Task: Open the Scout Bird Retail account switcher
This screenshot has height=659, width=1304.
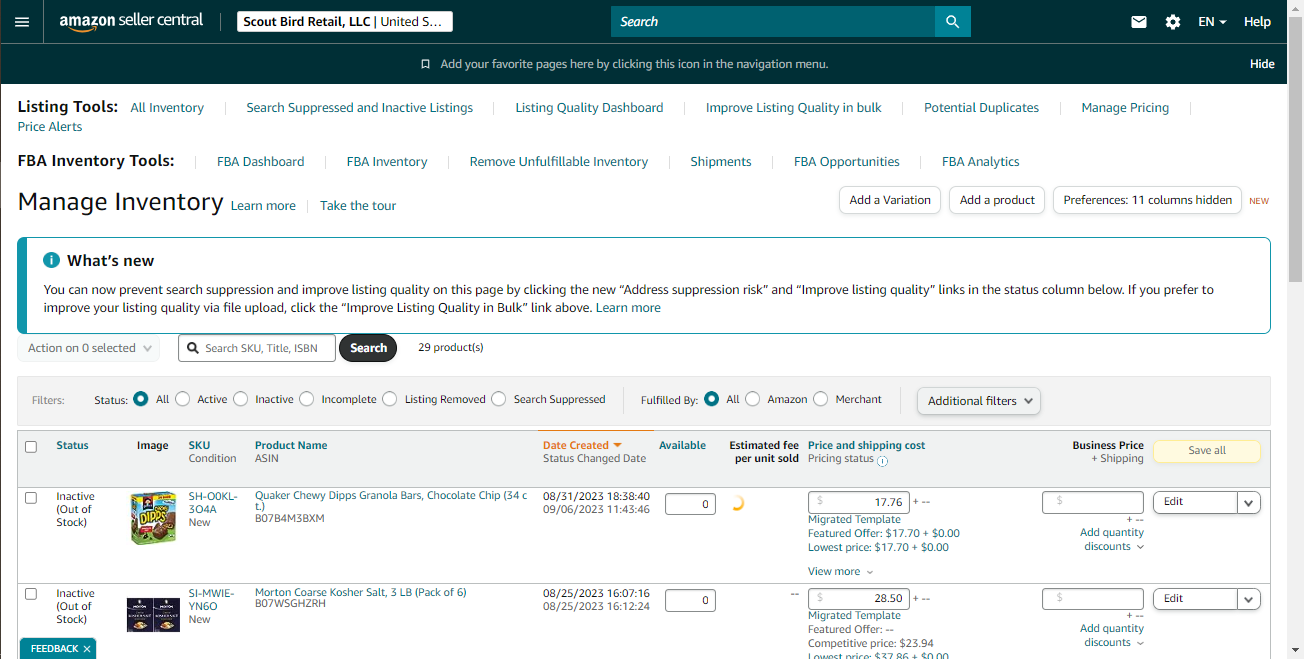Action: pyautogui.click(x=345, y=21)
